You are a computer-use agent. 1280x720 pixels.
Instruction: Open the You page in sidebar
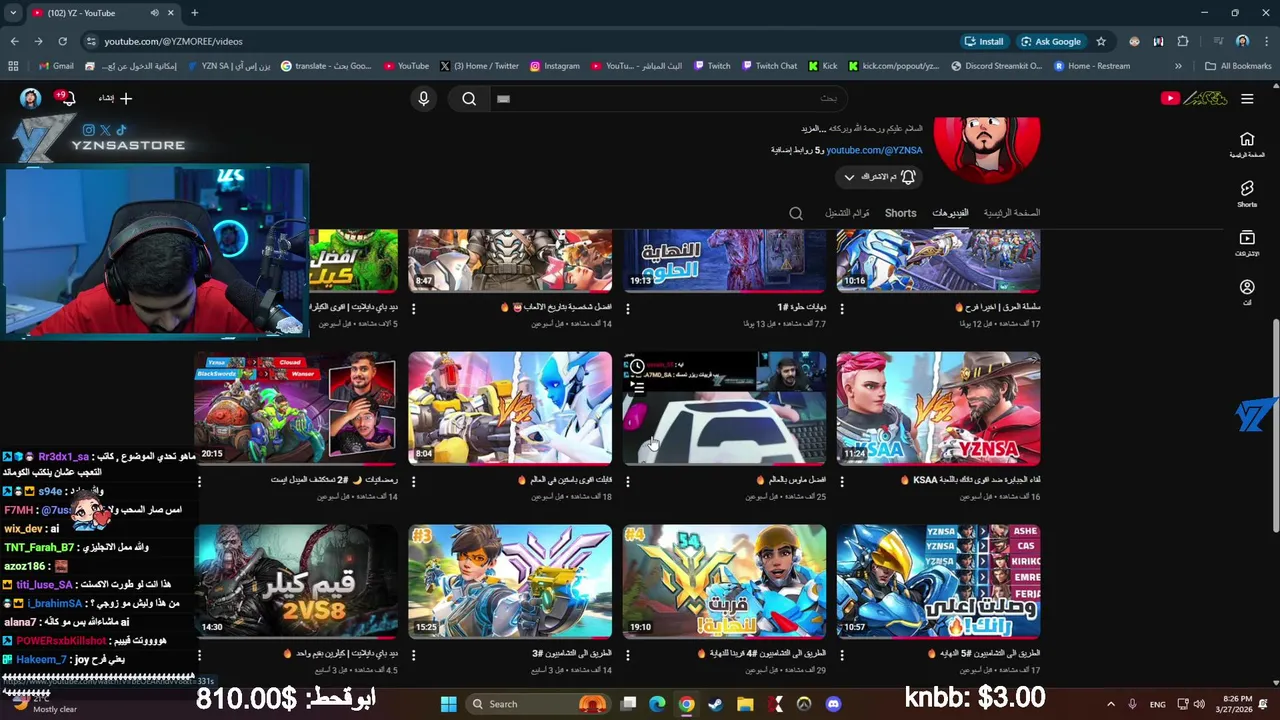point(1247,292)
